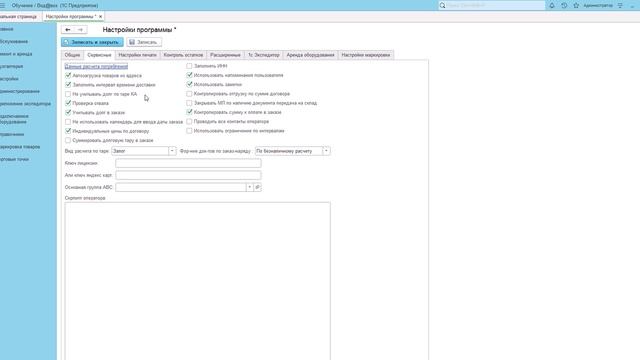The width and height of the screenshot is (640, 360).
Task: Uncheck the Проверка отвала checkbox
Action: pos(68,103)
